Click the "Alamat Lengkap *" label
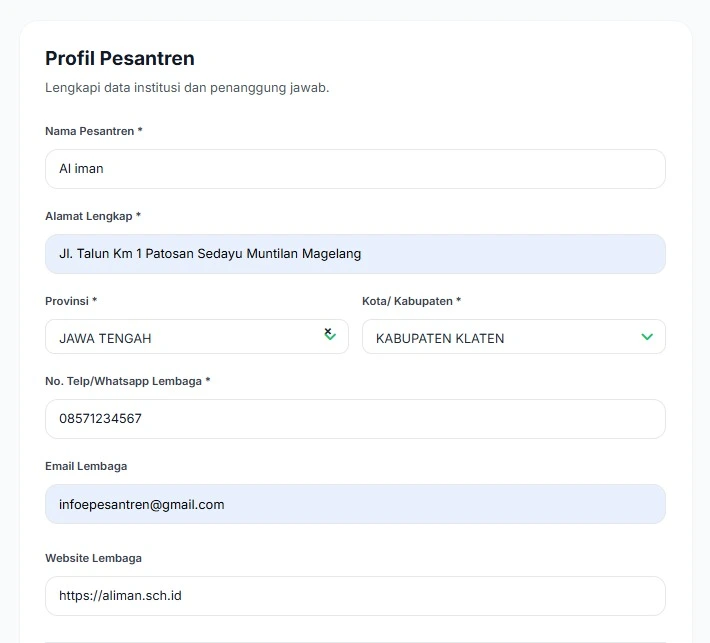The height and width of the screenshot is (643, 710). (x=92, y=216)
